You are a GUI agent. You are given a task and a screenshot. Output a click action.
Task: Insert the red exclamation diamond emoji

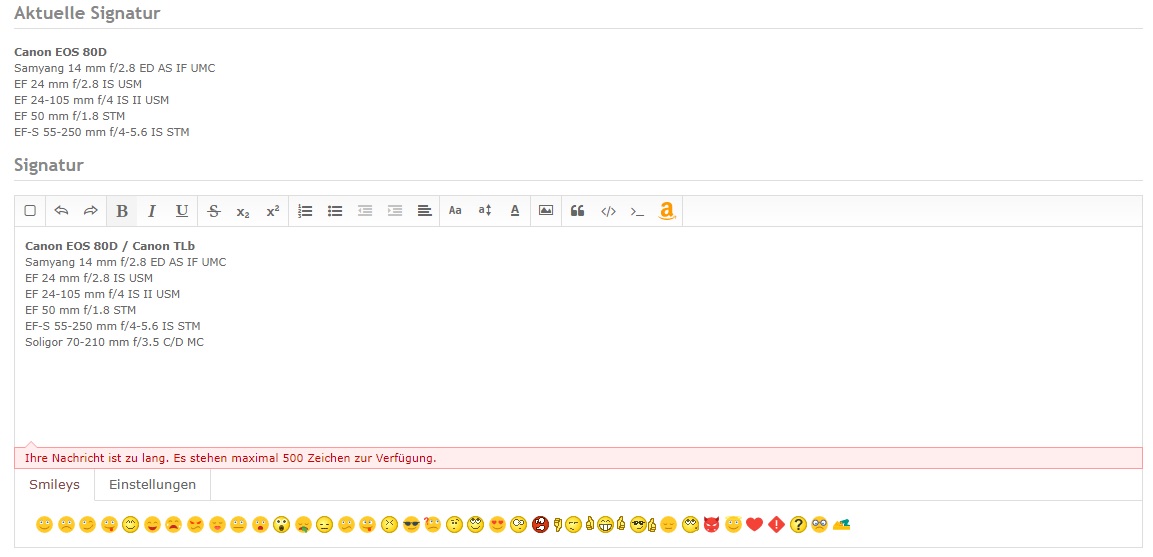point(776,525)
